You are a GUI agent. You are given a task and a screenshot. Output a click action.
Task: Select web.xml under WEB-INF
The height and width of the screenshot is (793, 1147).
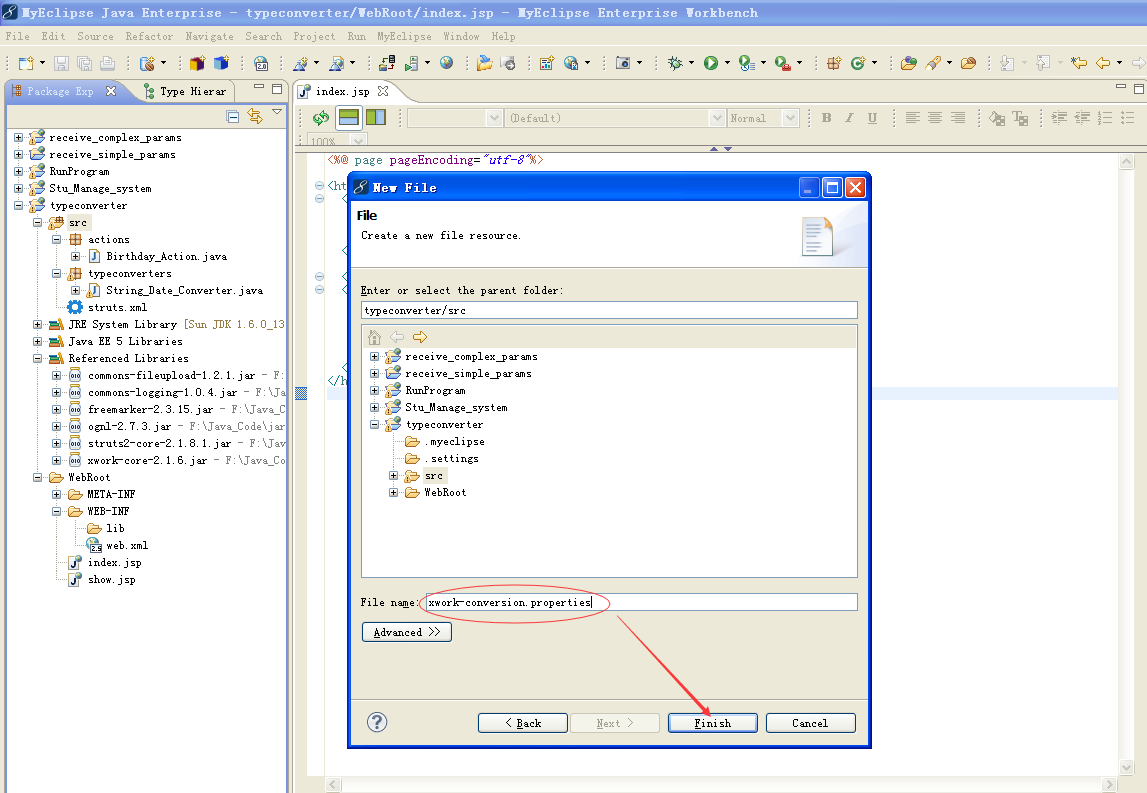coord(127,545)
